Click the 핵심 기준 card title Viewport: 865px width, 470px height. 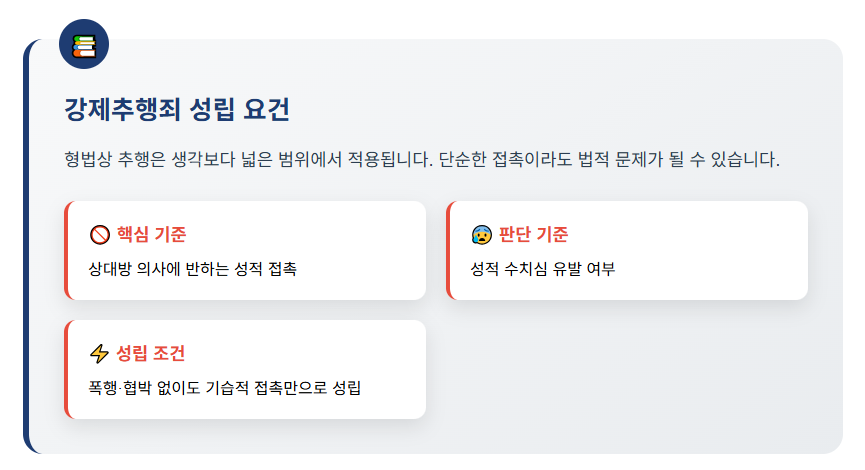click(151, 235)
